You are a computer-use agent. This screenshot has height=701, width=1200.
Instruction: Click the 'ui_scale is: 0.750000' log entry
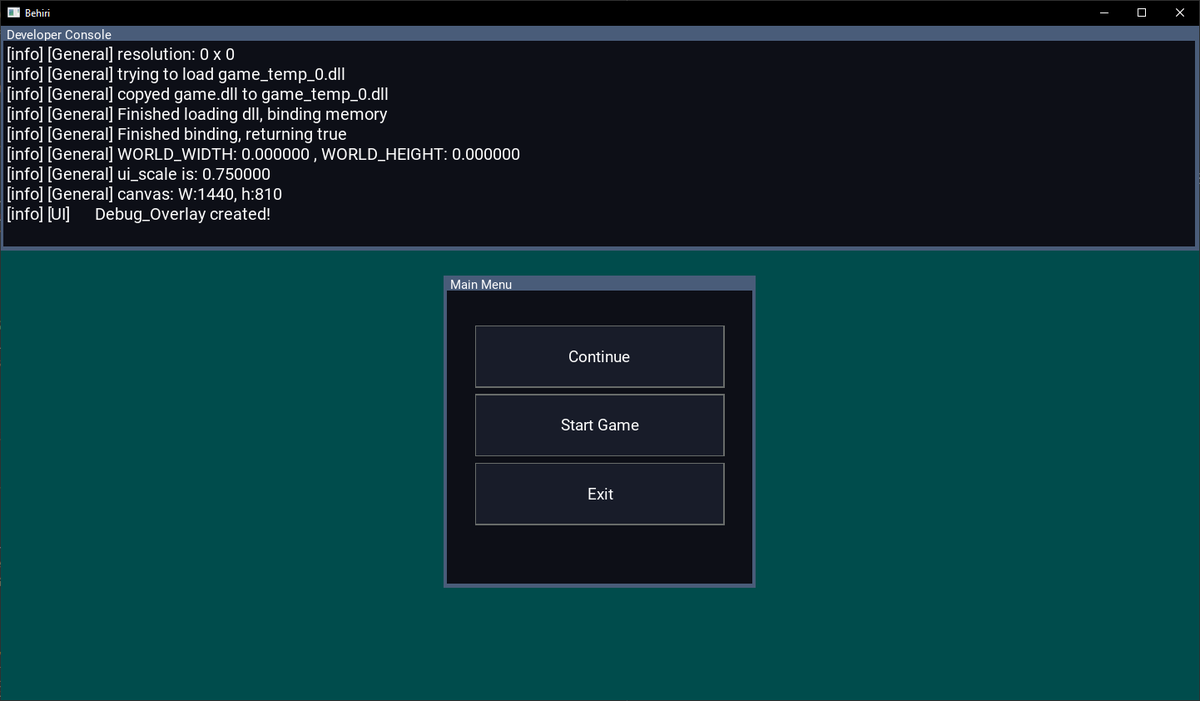[x=138, y=174]
